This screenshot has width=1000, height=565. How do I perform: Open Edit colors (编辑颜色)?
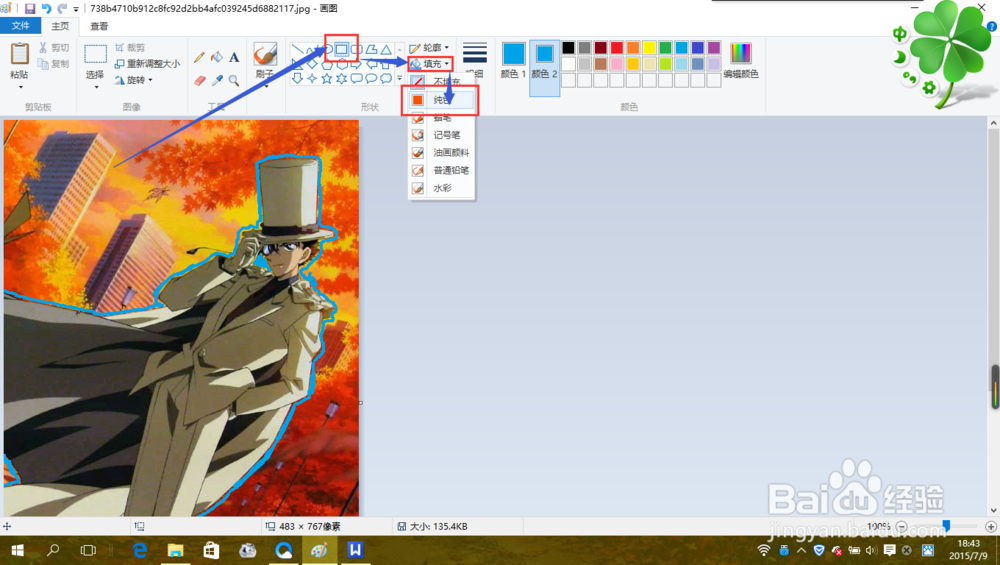click(740, 61)
